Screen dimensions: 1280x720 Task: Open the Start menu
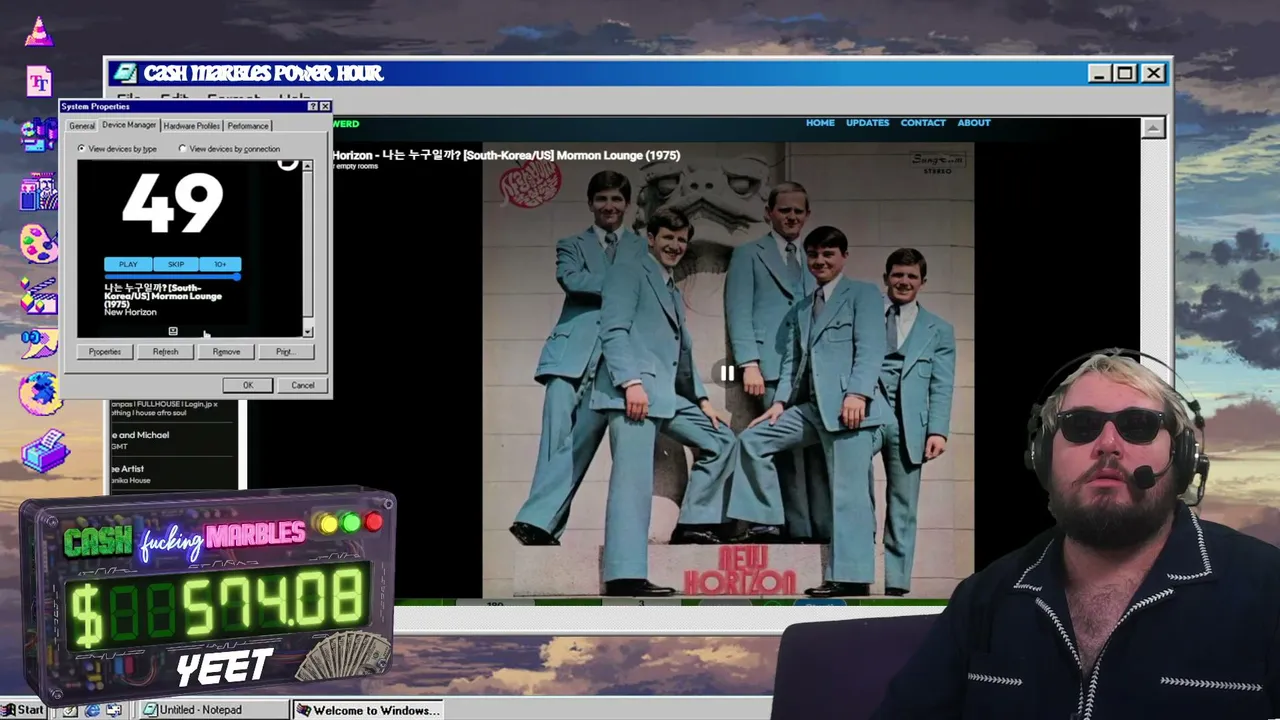23,710
